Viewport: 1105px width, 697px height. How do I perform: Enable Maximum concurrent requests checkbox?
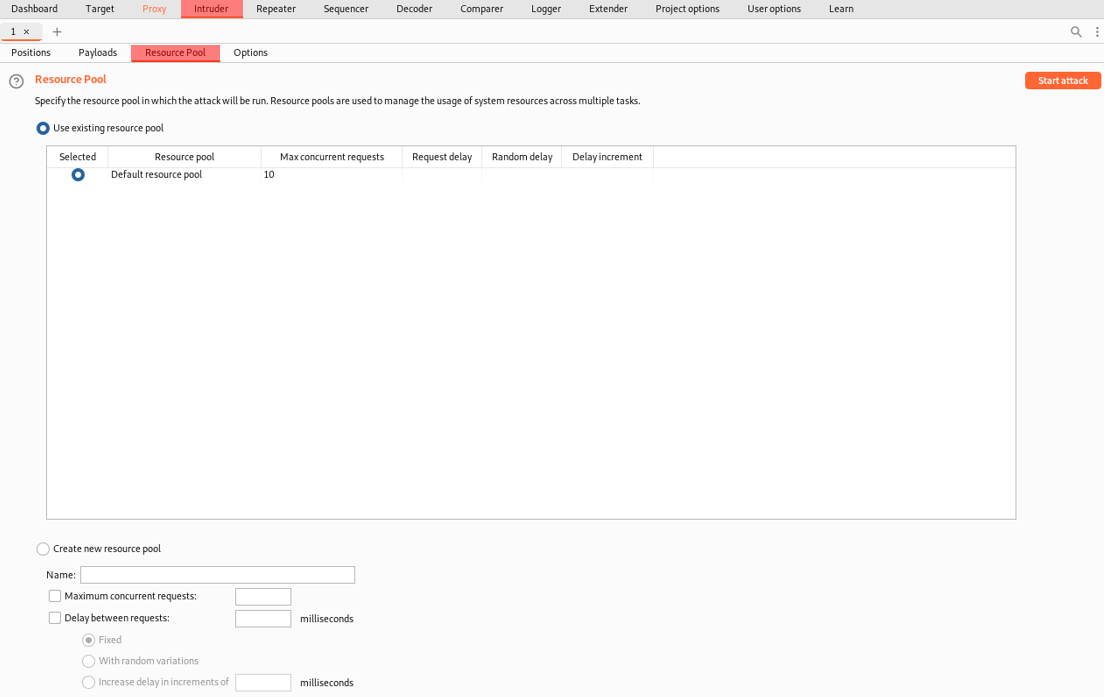(55, 596)
